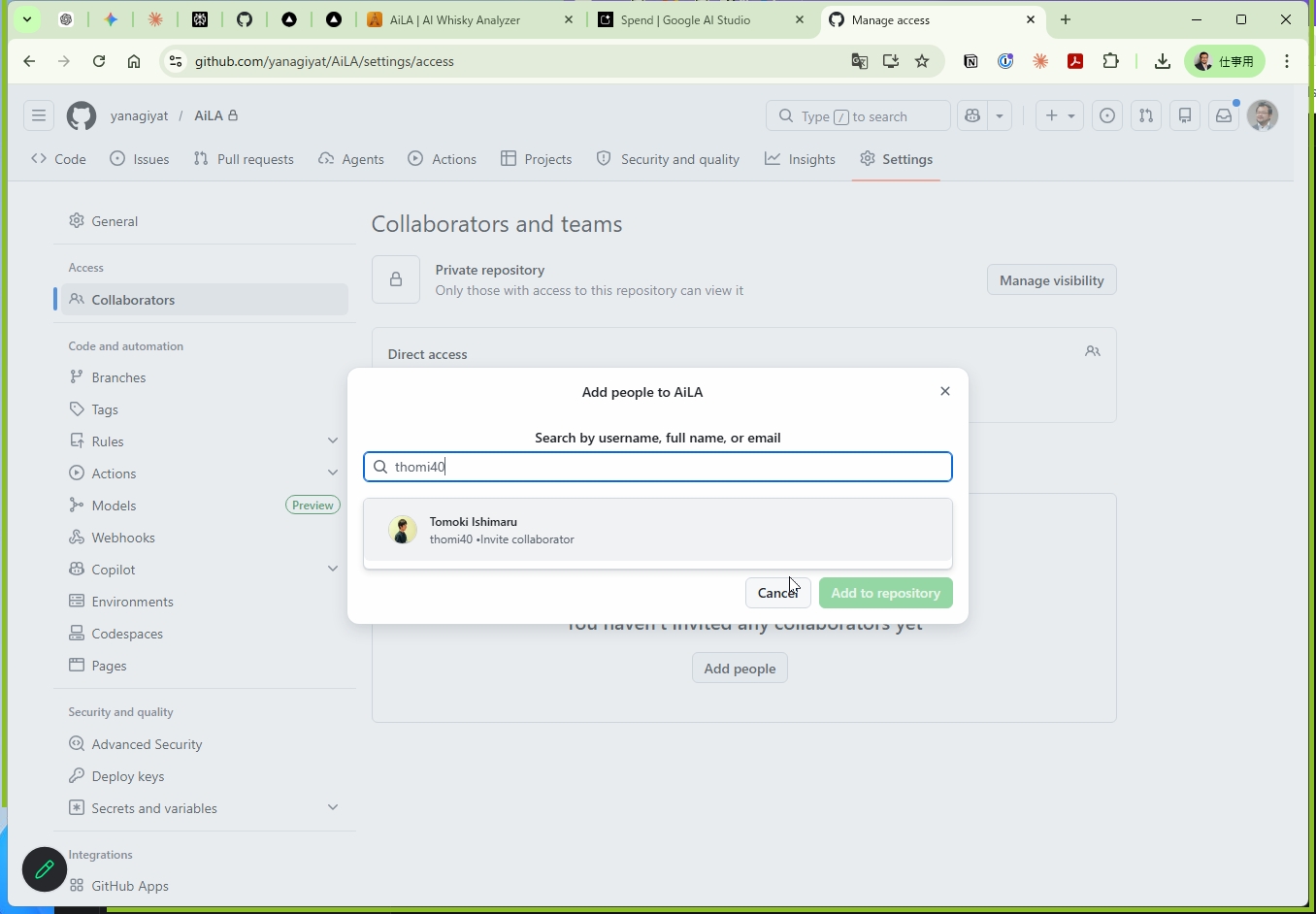The width and height of the screenshot is (1316, 914).
Task: Click the green pen floating button
Action: (x=45, y=869)
